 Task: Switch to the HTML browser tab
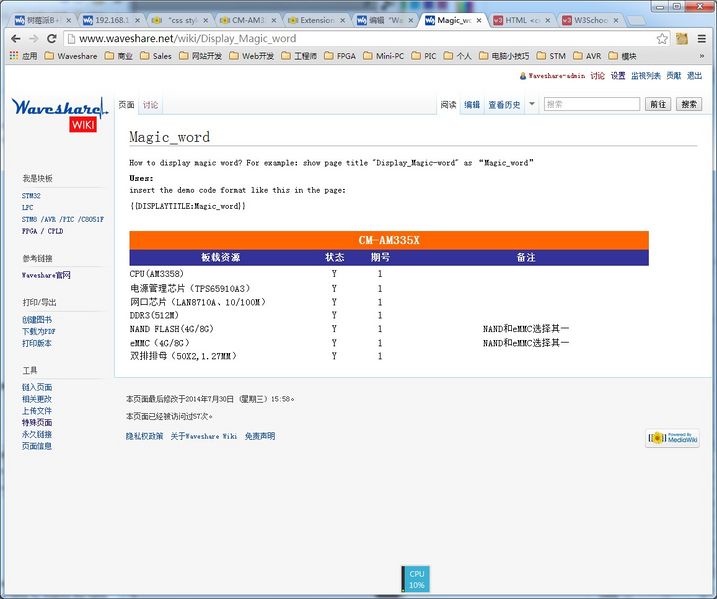(x=521, y=21)
